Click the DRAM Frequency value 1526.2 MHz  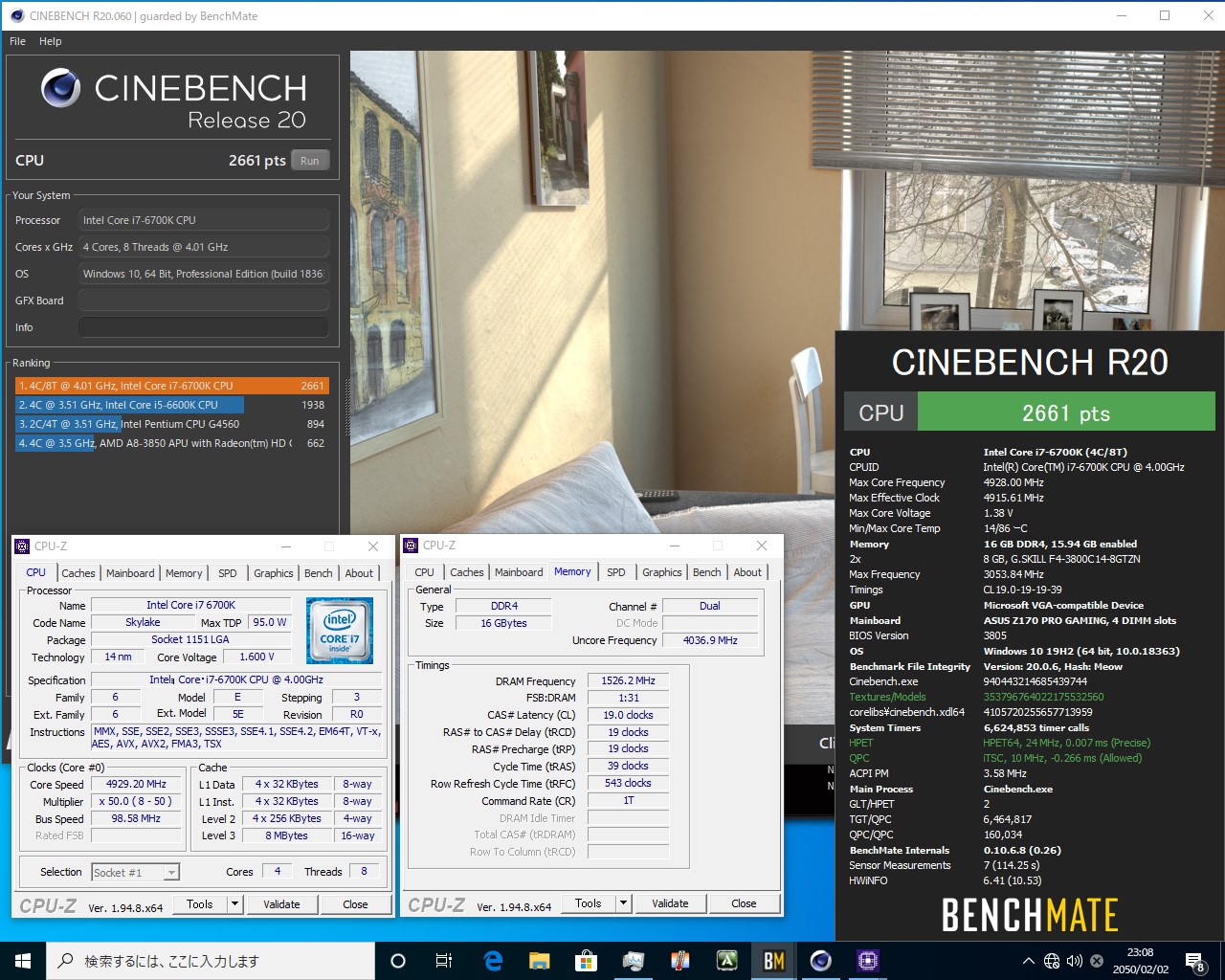pos(628,680)
